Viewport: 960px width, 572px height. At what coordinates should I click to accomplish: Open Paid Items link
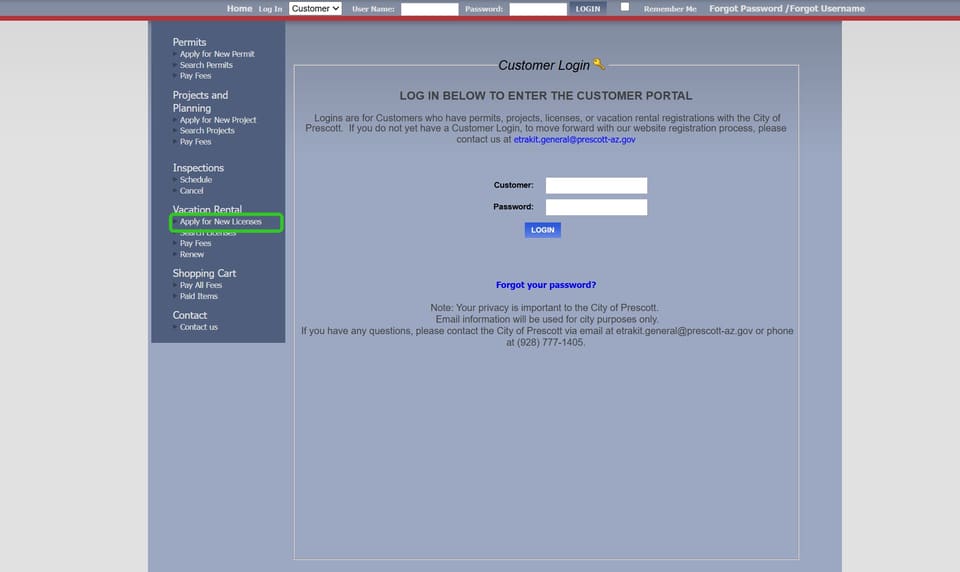(198, 296)
